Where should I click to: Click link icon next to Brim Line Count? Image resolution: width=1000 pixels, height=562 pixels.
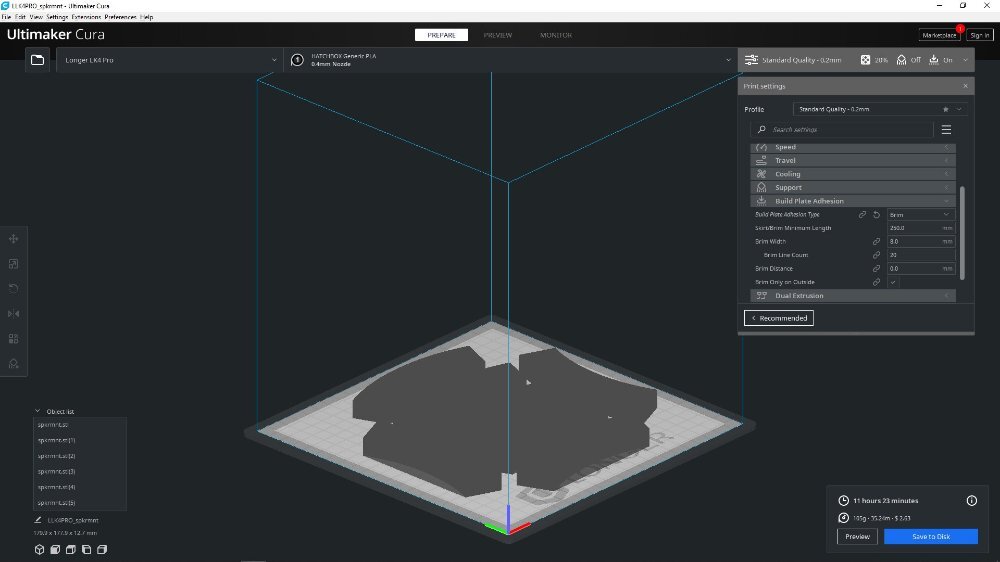[876, 255]
